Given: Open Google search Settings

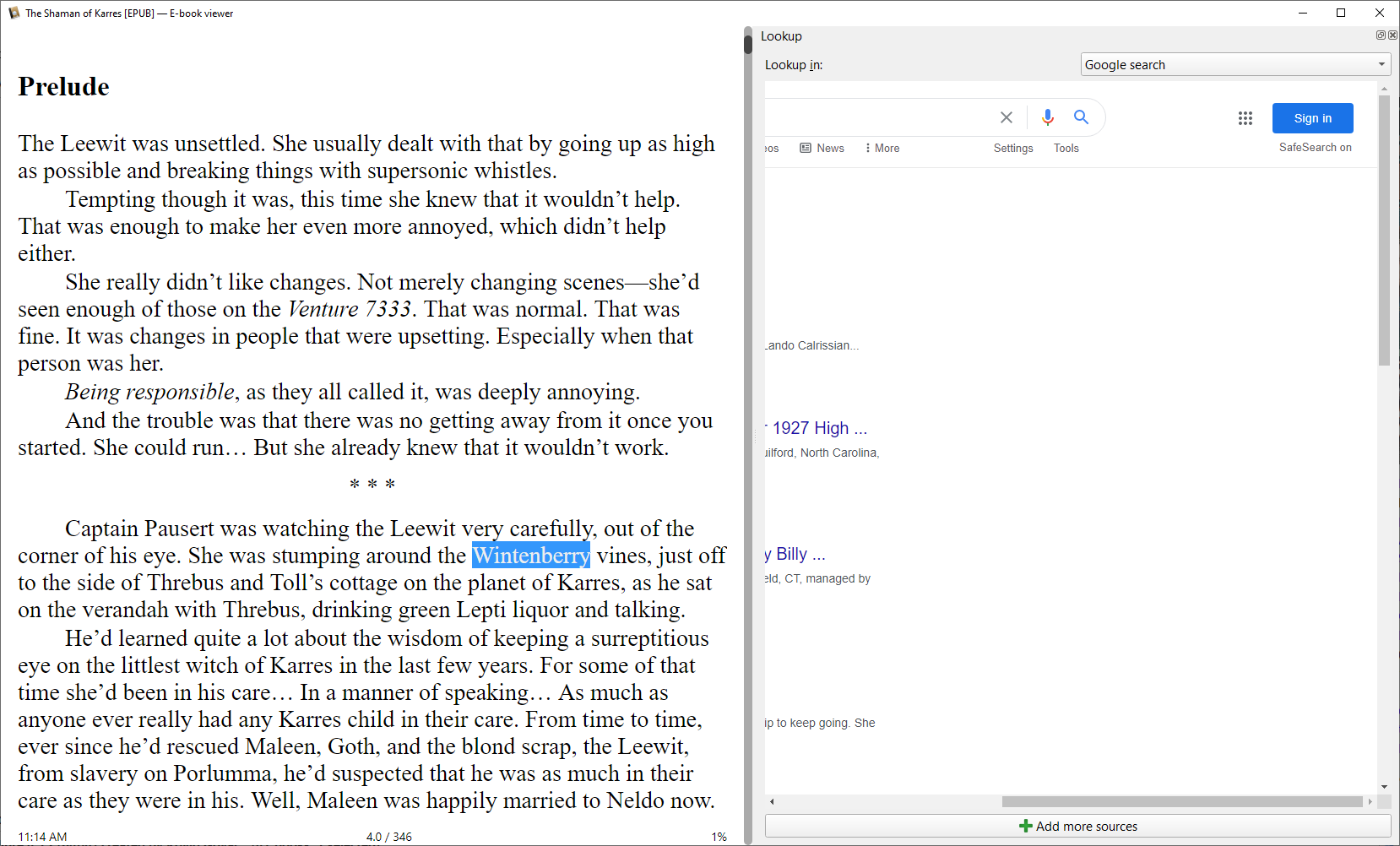Looking at the screenshot, I should pos(1013,148).
